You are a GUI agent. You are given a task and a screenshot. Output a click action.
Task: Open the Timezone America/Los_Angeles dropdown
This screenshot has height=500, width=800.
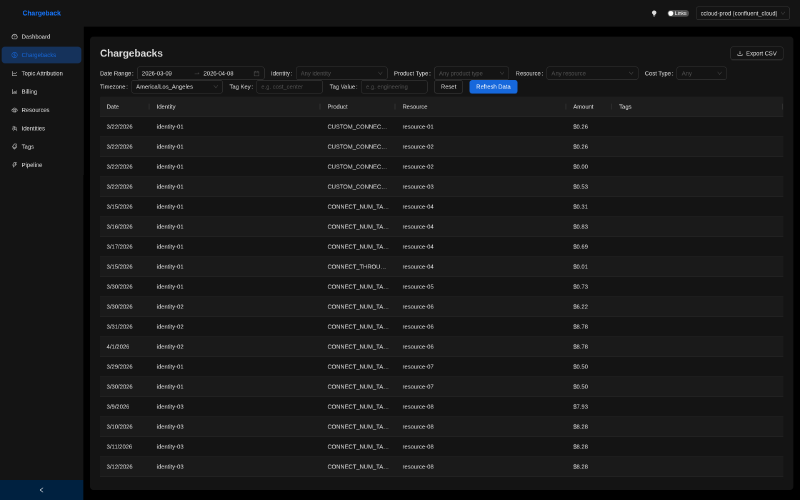[x=177, y=87]
